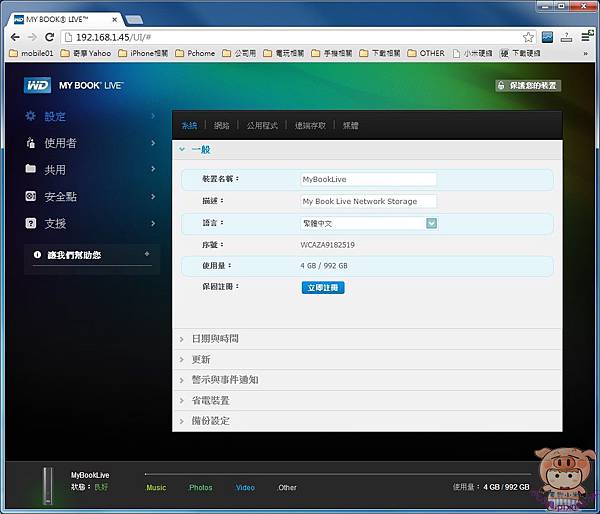Click the 保護您的裝置 button
The width and height of the screenshot is (600, 514).
pos(528,85)
